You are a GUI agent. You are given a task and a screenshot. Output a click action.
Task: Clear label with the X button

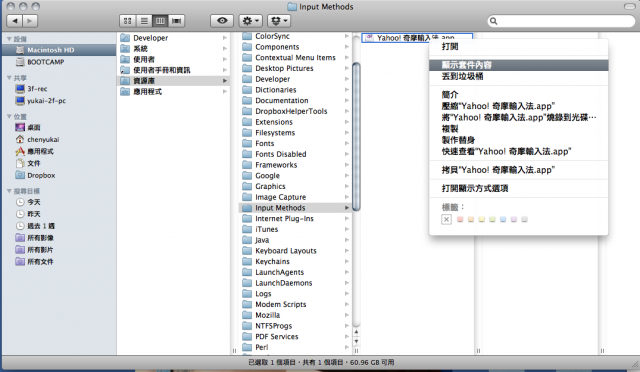[447, 220]
